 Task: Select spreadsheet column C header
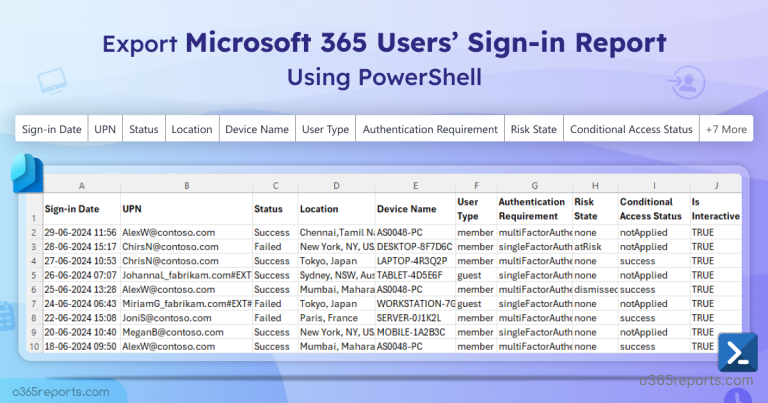275,186
